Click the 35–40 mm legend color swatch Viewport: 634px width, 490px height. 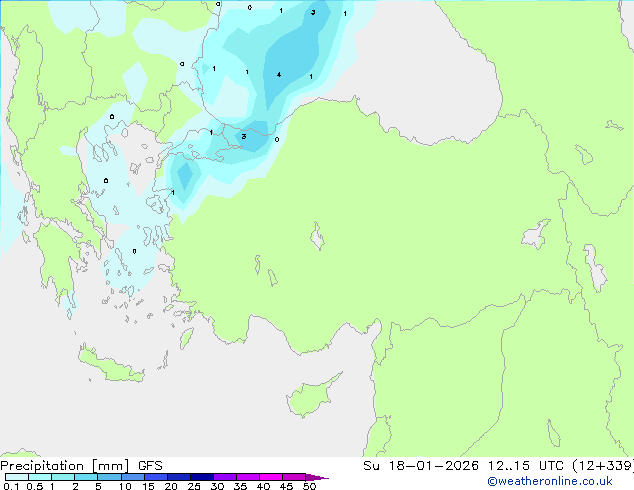pyautogui.click(x=248, y=477)
